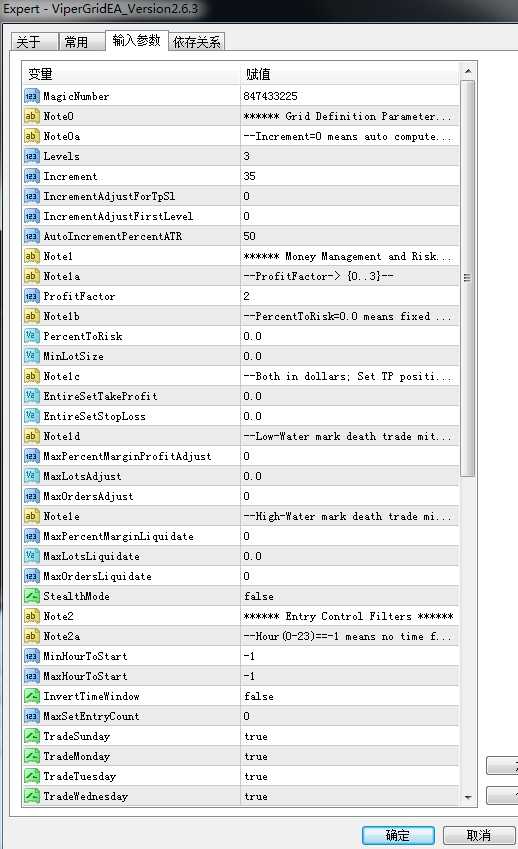This screenshot has width=518, height=849.
Task: Click the 确定 button
Action: click(x=398, y=835)
